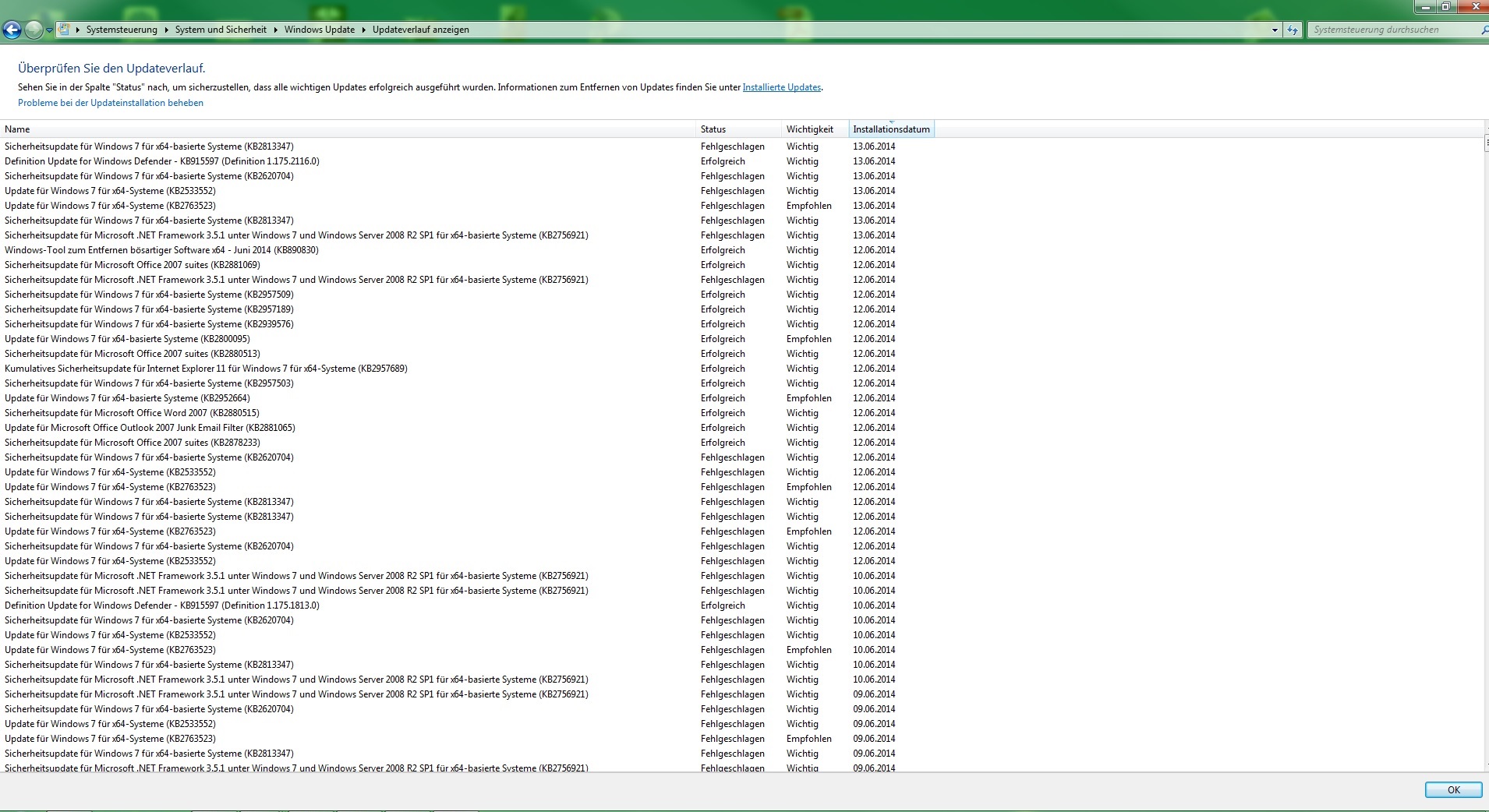Click the Forward navigation arrow button
Image resolution: width=1489 pixels, height=812 pixels.
(33, 30)
